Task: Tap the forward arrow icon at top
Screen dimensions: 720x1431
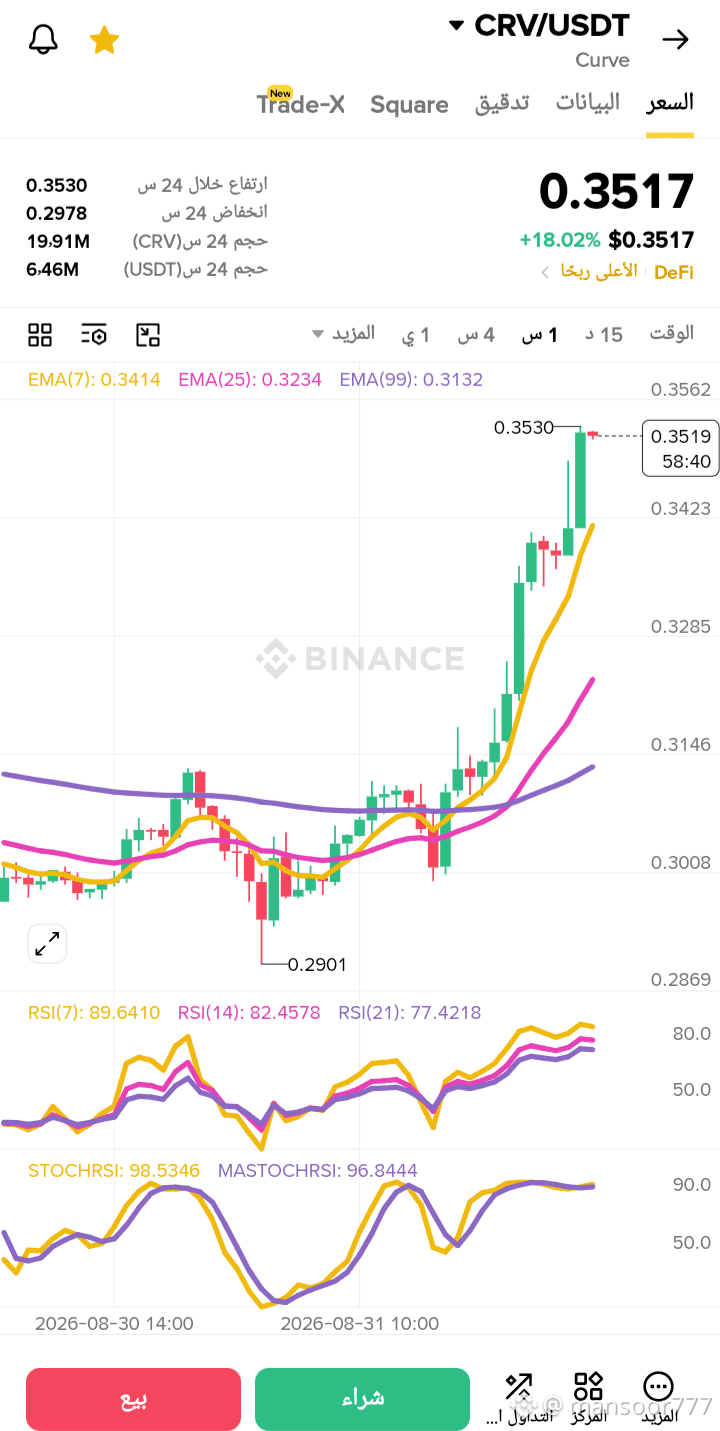Action: point(676,40)
